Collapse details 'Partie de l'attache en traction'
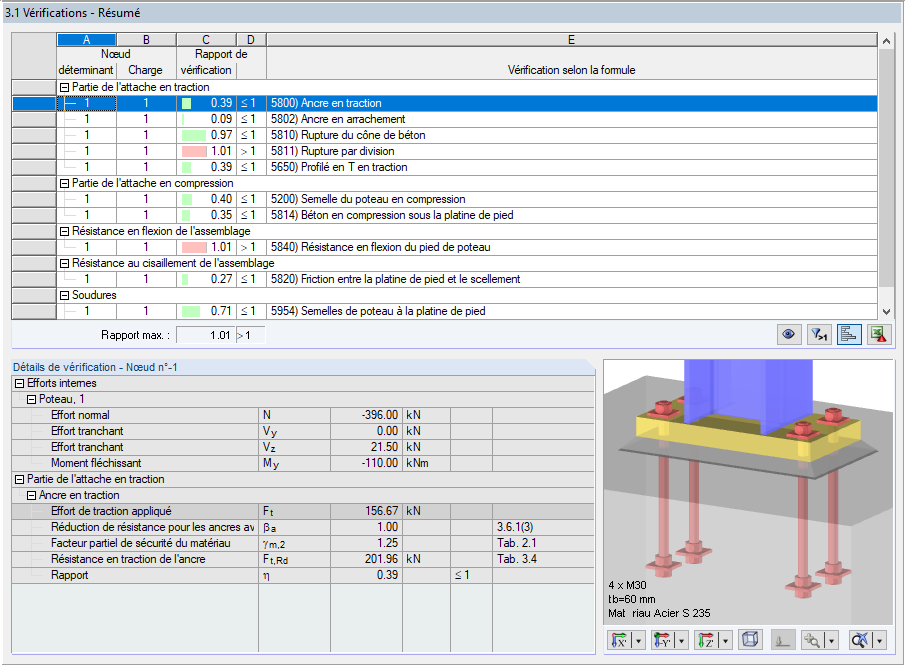Image resolution: width=906 pixels, height=667 pixels. (x=20, y=479)
